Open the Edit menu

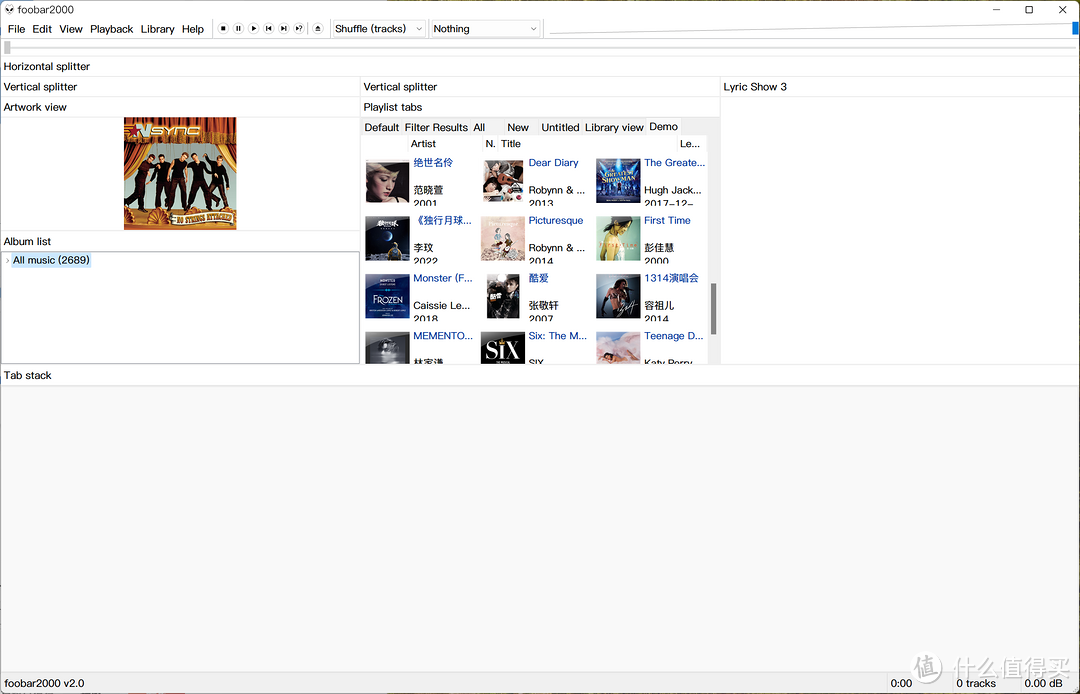(42, 29)
